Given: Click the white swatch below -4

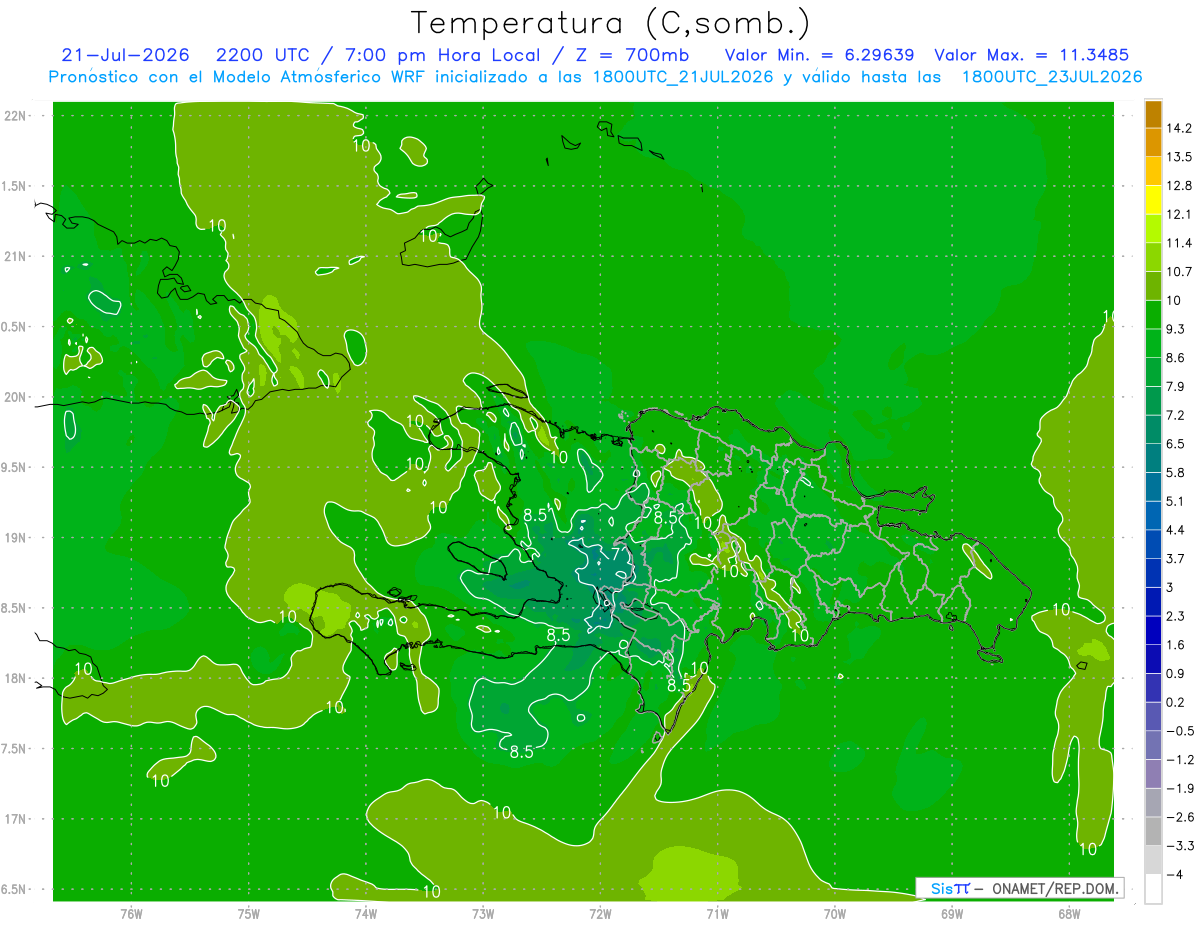Looking at the screenshot, I should [1153, 889].
